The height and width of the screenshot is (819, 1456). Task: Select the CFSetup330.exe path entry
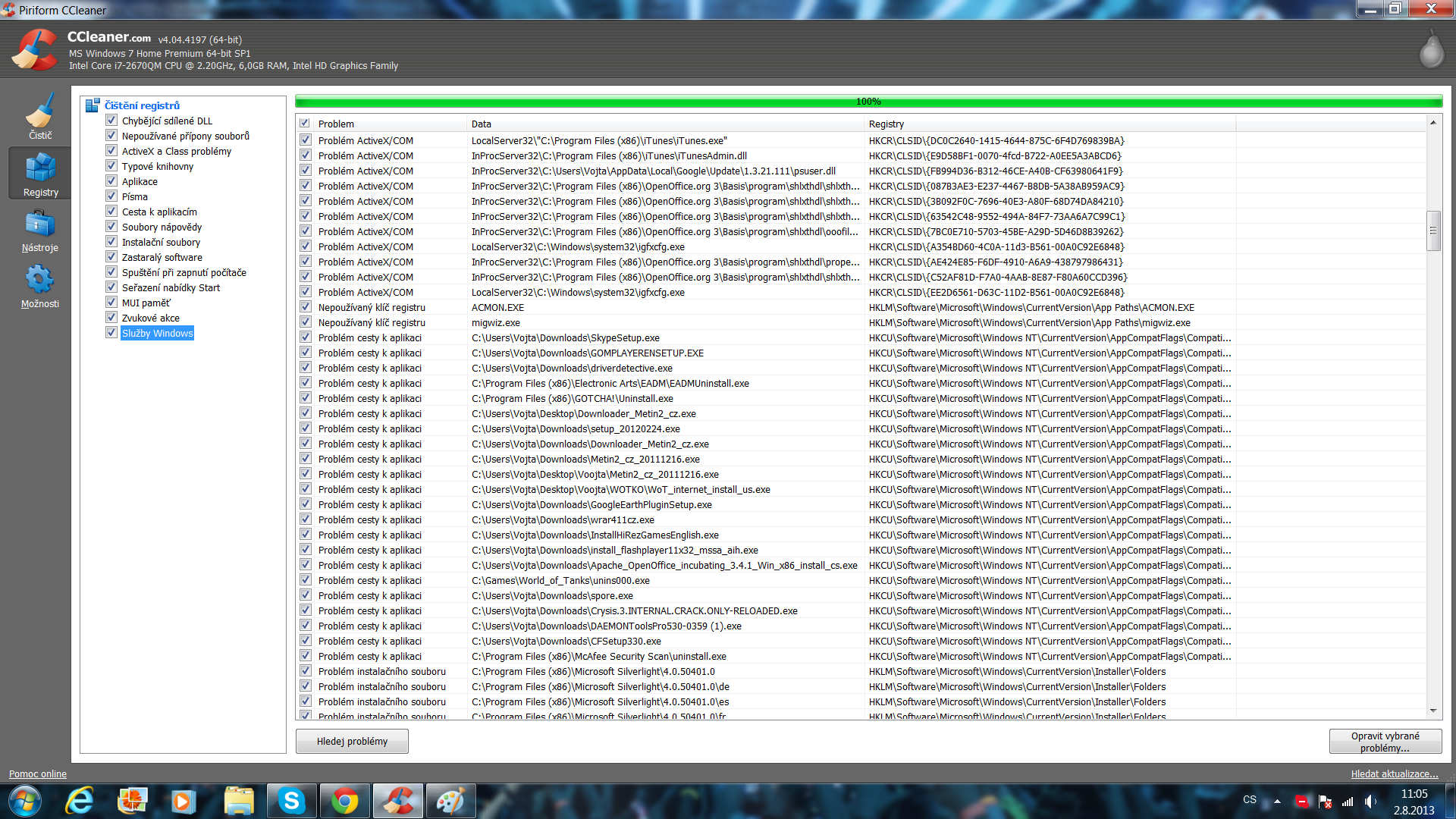pyautogui.click(x=566, y=641)
